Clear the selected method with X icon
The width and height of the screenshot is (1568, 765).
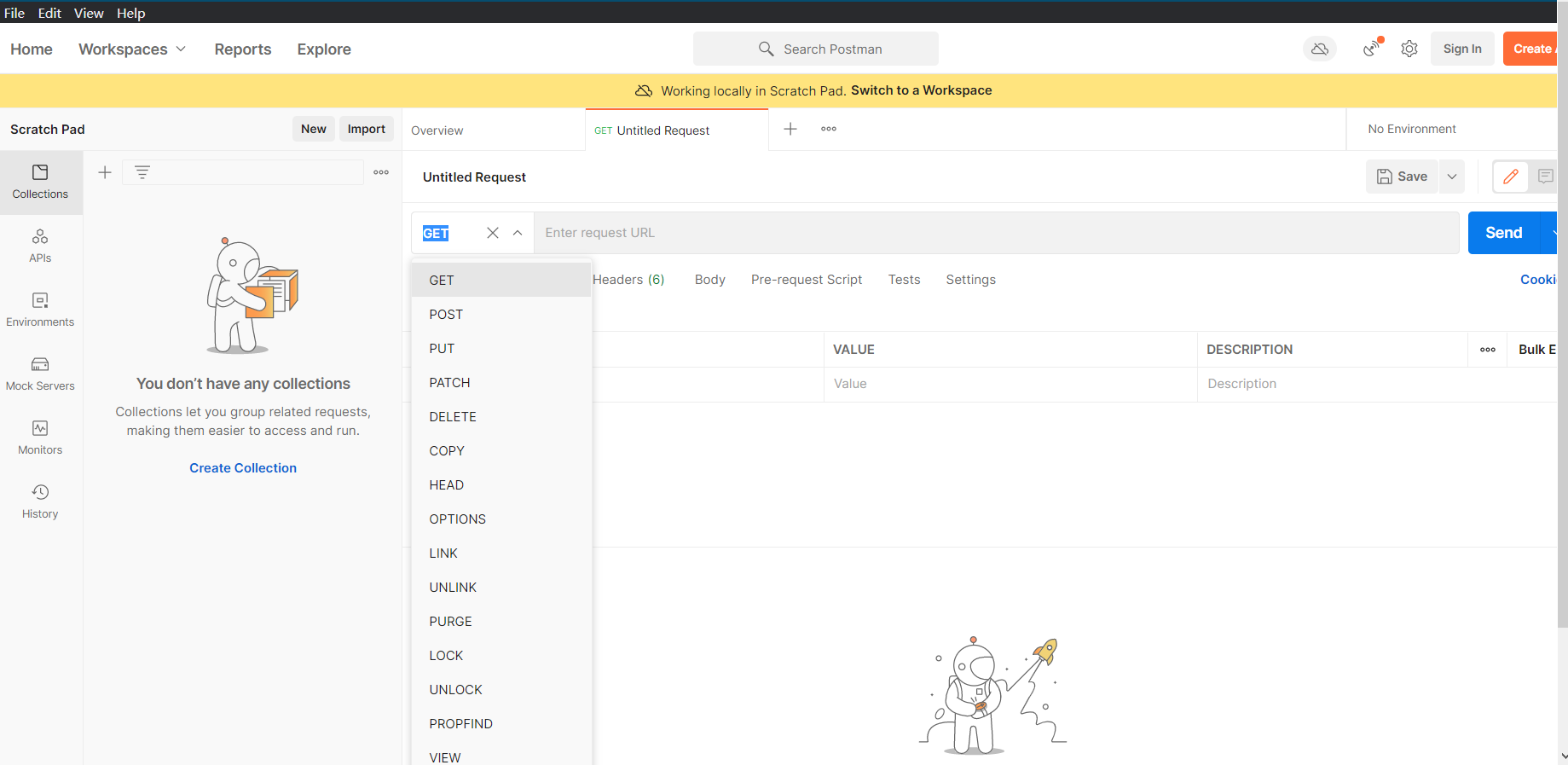pyautogui.click(x=493, y=233)
